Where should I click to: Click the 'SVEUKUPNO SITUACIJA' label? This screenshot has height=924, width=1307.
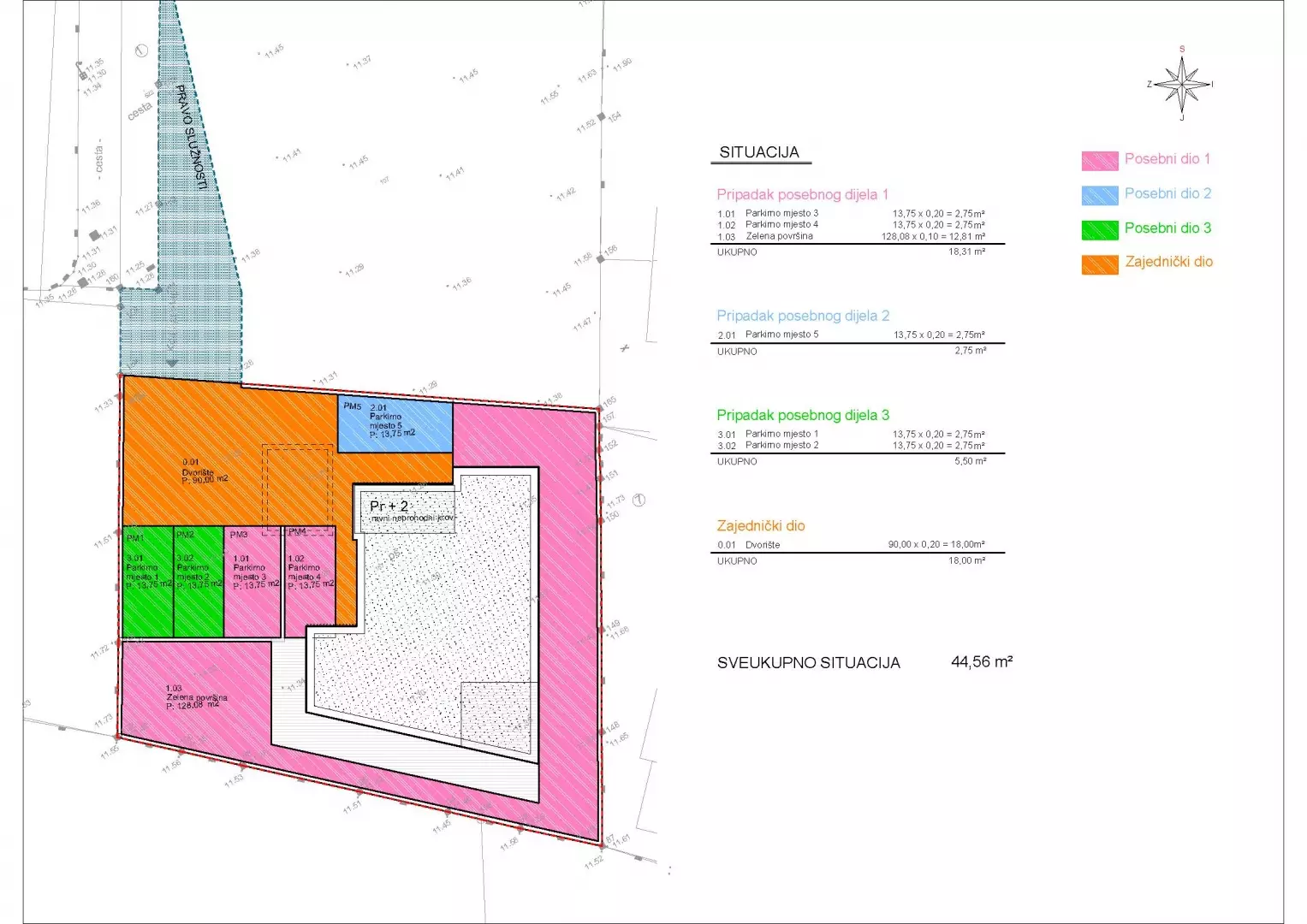click(809, 663)
